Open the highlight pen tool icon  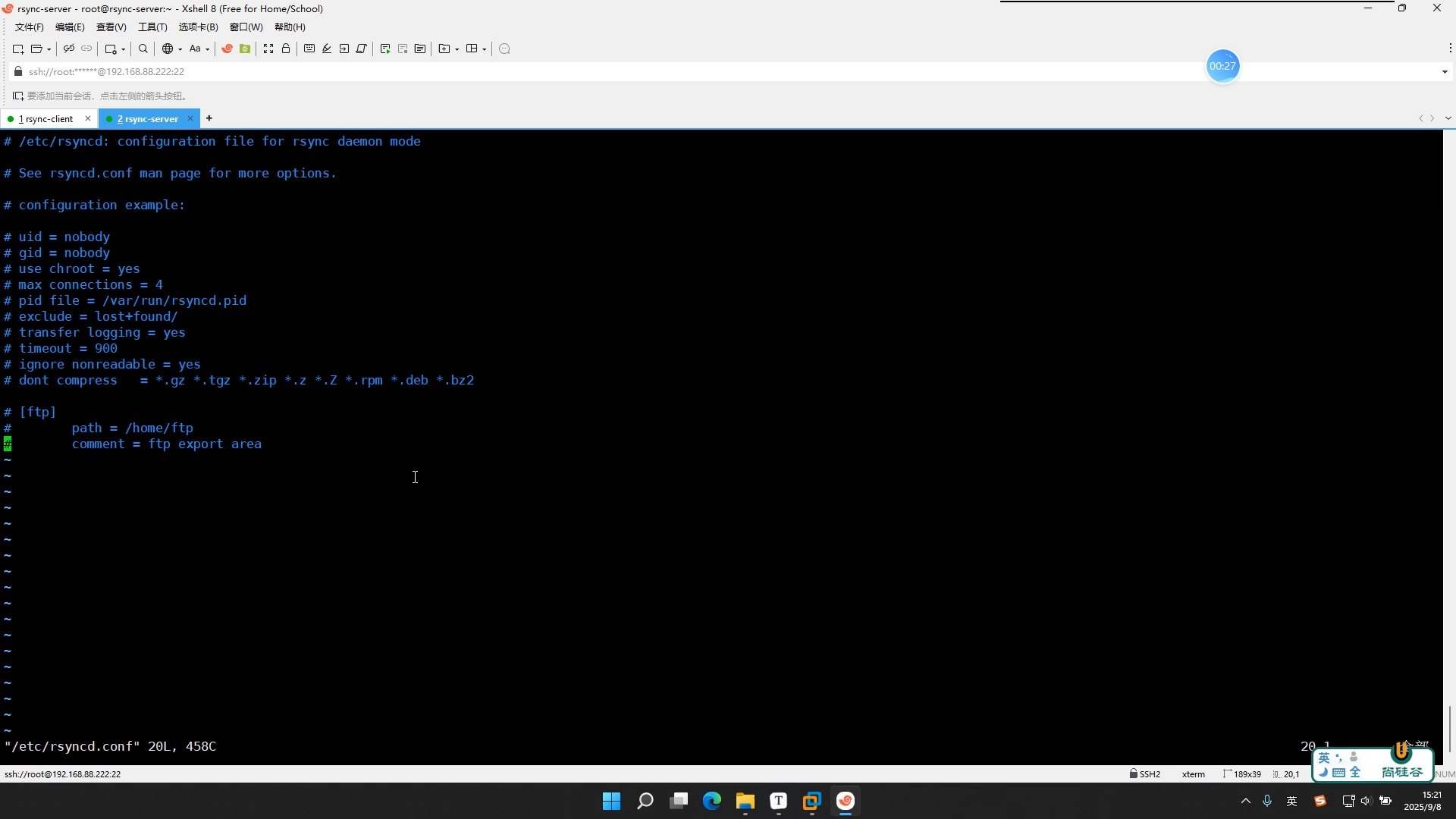[327, 49]
